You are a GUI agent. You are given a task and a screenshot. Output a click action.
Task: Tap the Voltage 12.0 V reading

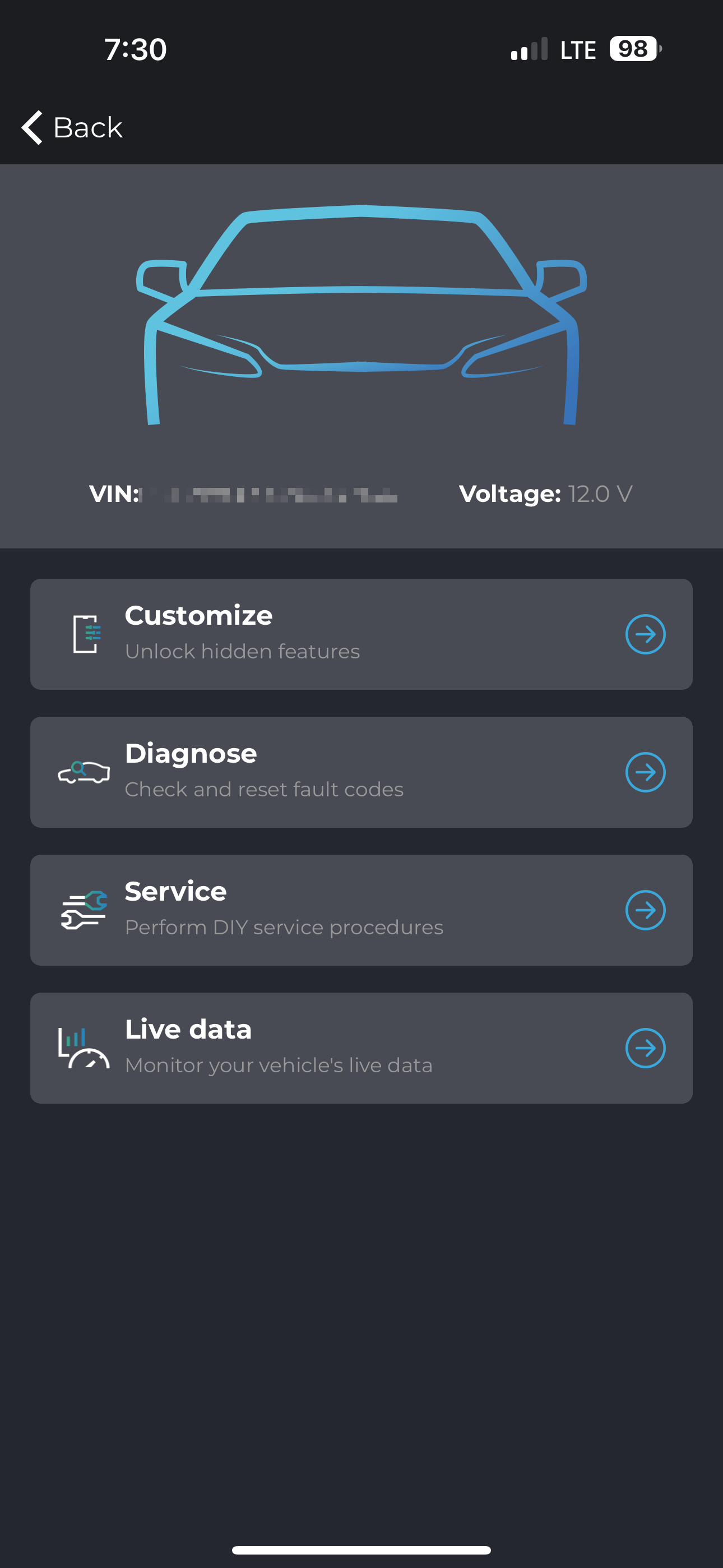545,494
